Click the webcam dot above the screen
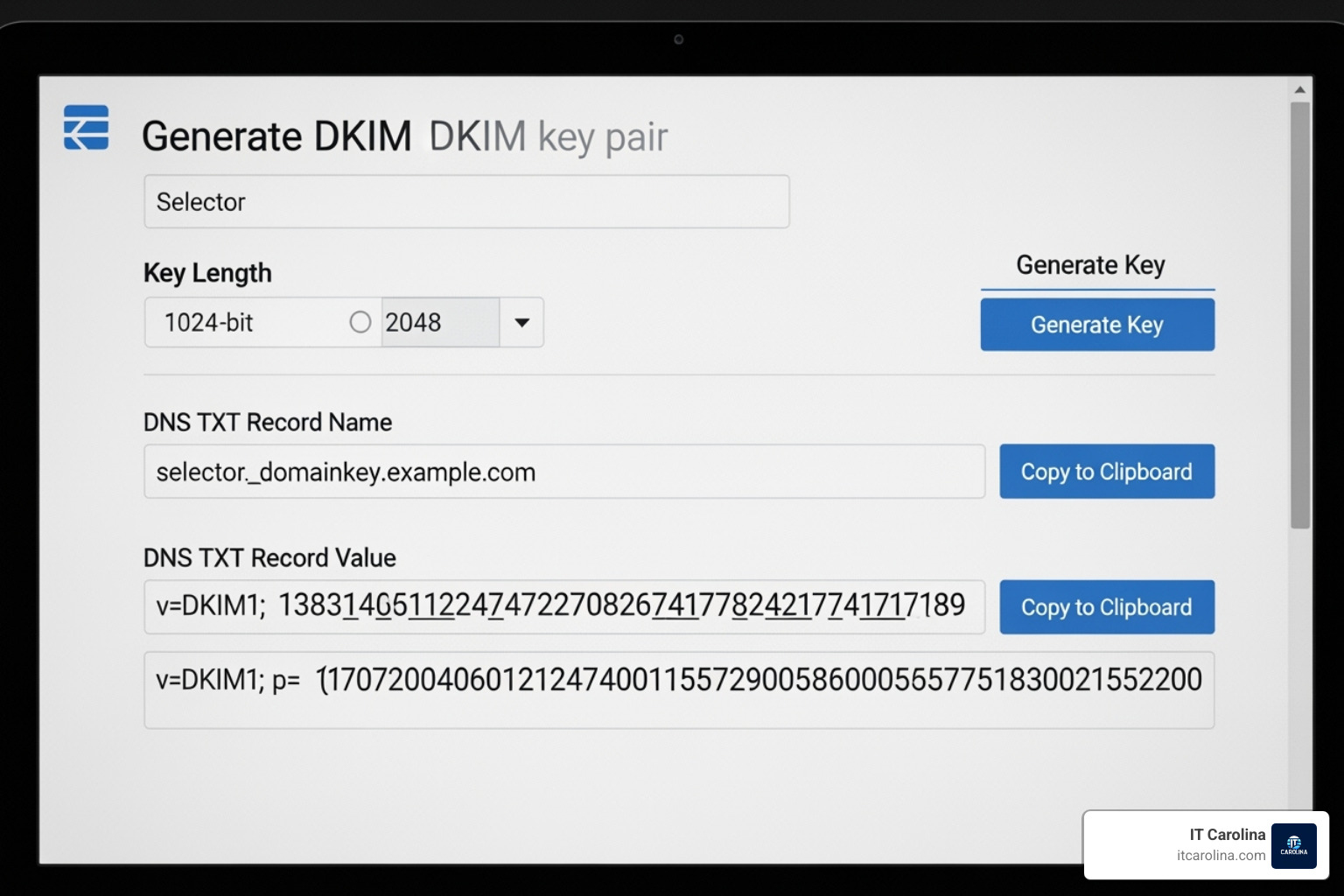1344x896 pixels. click(678, 39)
